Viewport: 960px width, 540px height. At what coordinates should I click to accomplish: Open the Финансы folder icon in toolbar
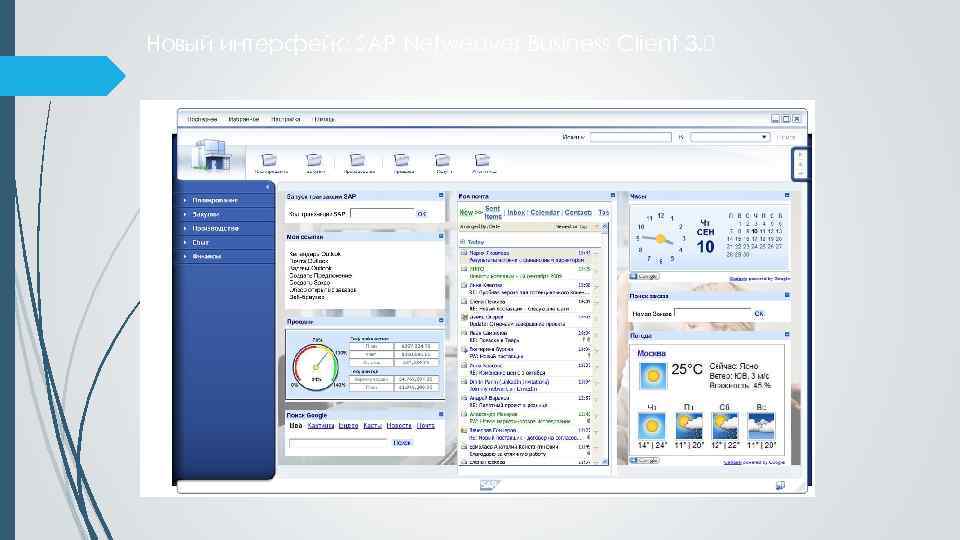coord(482,160)
